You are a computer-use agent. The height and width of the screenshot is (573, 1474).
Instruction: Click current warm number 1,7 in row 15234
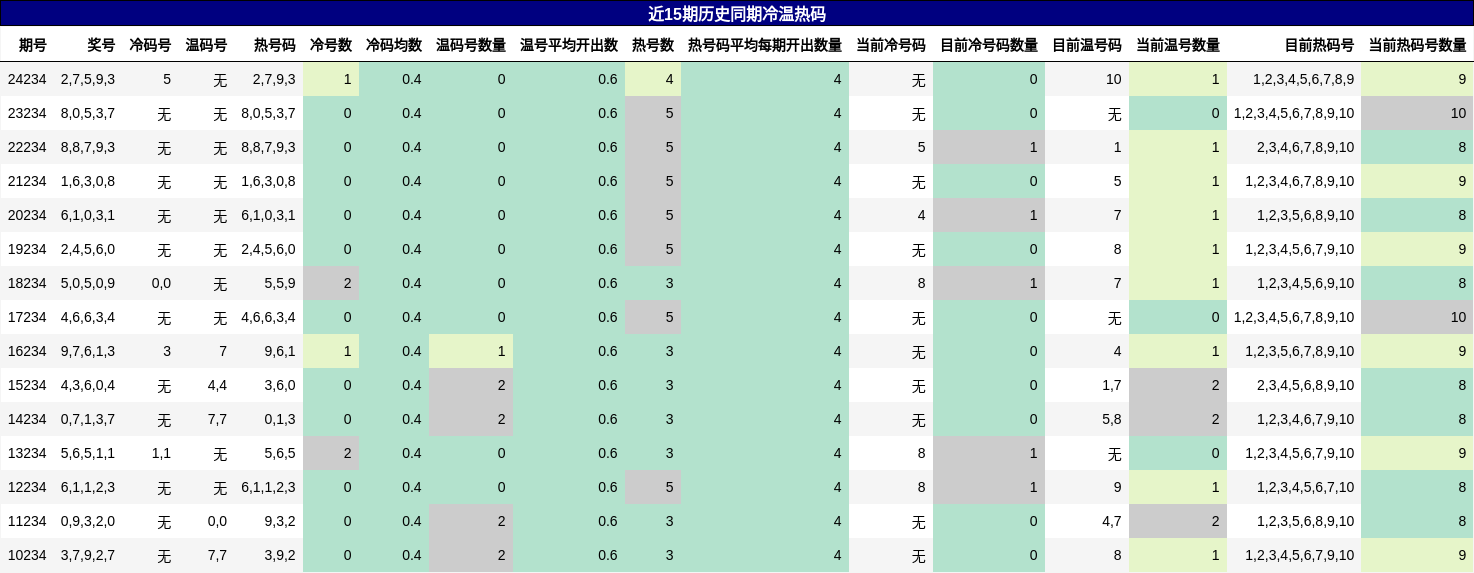click(x=1111, y=385)
